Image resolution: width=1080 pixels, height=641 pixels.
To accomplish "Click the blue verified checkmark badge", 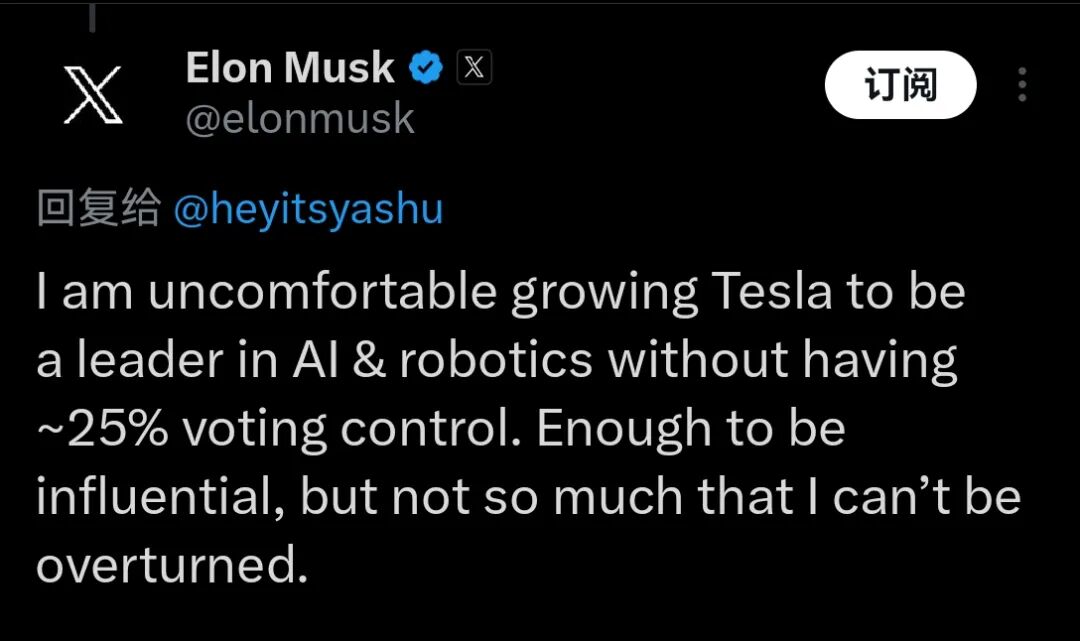I will coord(428,69).
